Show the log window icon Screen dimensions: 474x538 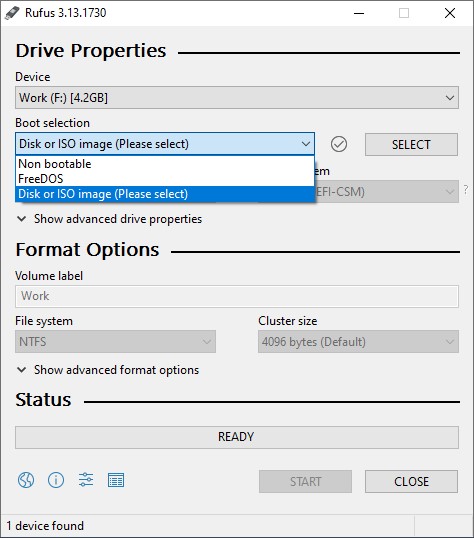tap(116, 480)
